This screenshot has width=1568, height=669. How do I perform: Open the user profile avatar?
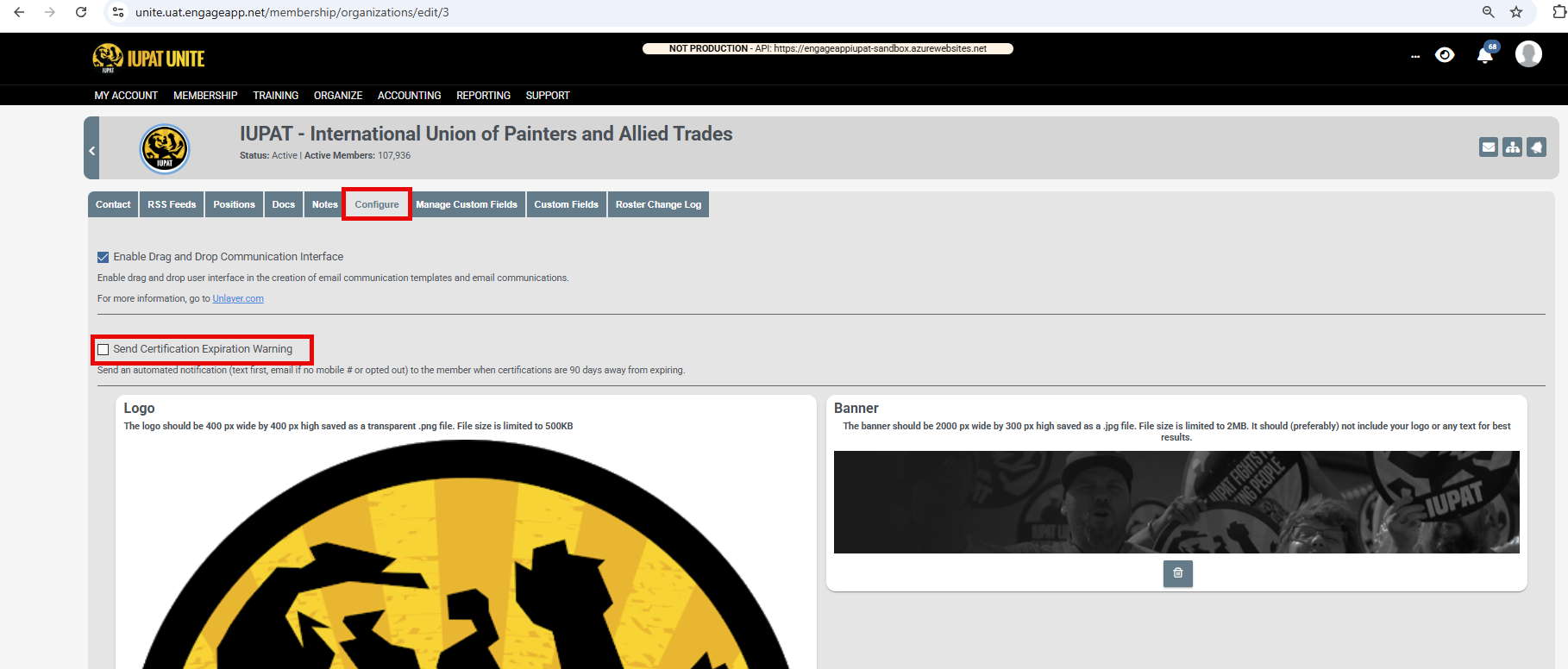click(x=1528, y=54)
